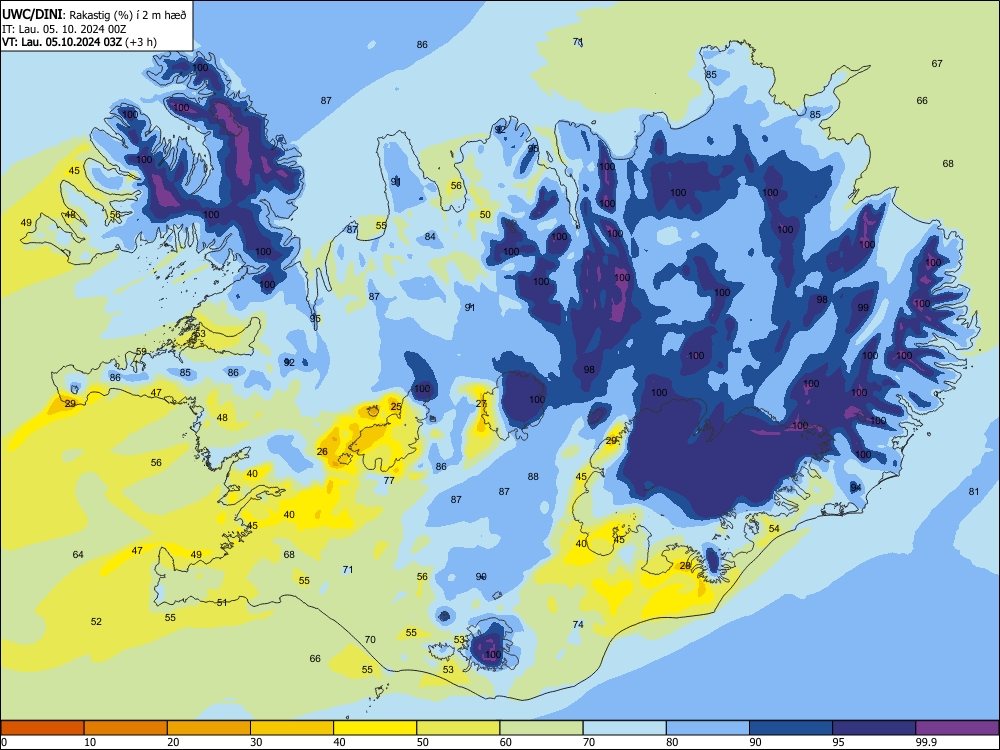The width and height of the screenshot is (1000, 750).
Task: Click the dark orange 0–10 legend swatch
Action: coord(42,728)
